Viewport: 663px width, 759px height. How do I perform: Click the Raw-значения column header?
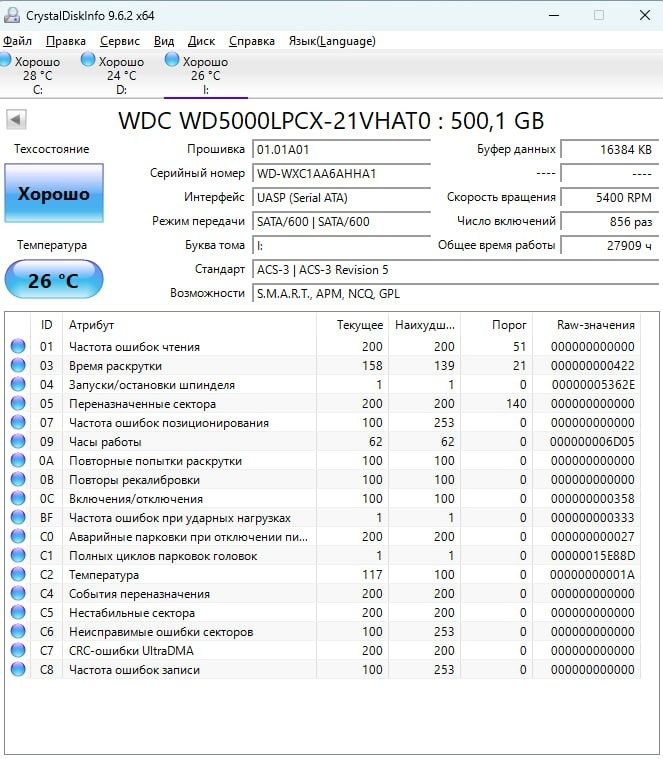click(587, 325)
